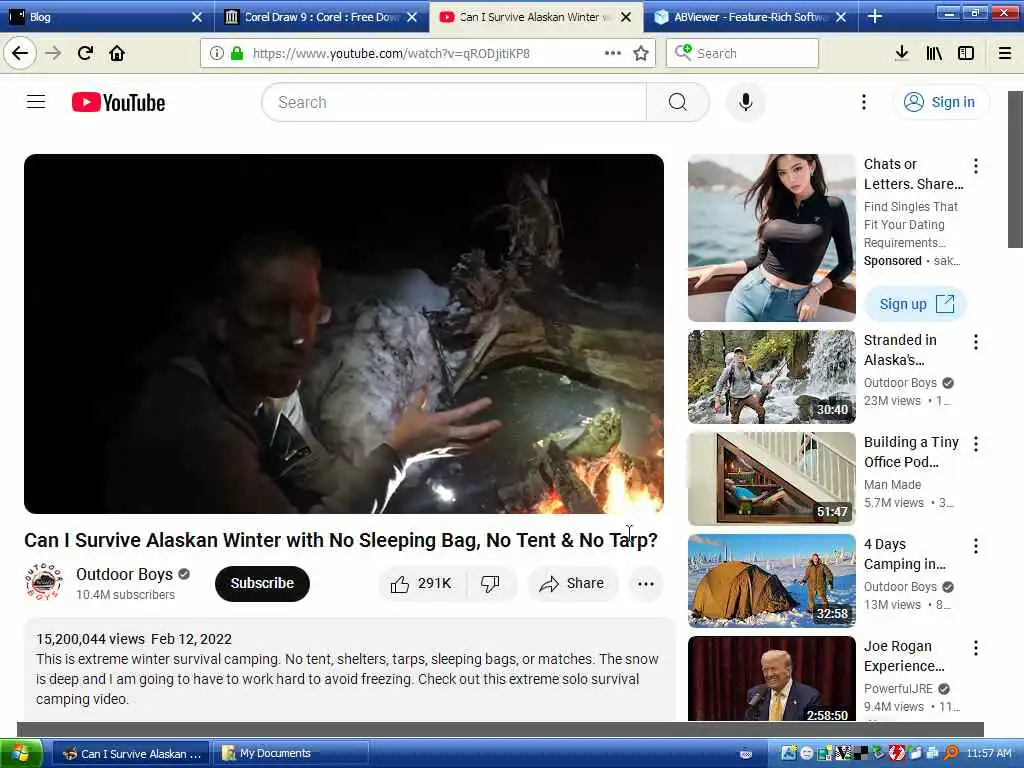Click the Windows Start button
This screenshot has width=1024, height=768.
pos(21,753)
